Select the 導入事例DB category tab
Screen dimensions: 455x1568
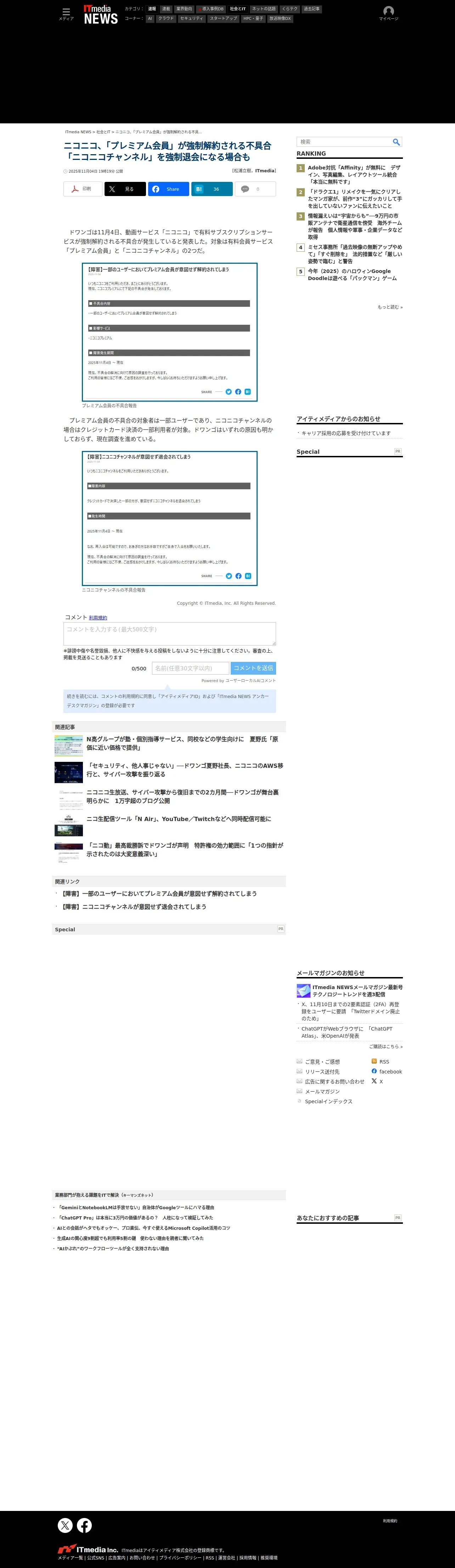point(210,9)
